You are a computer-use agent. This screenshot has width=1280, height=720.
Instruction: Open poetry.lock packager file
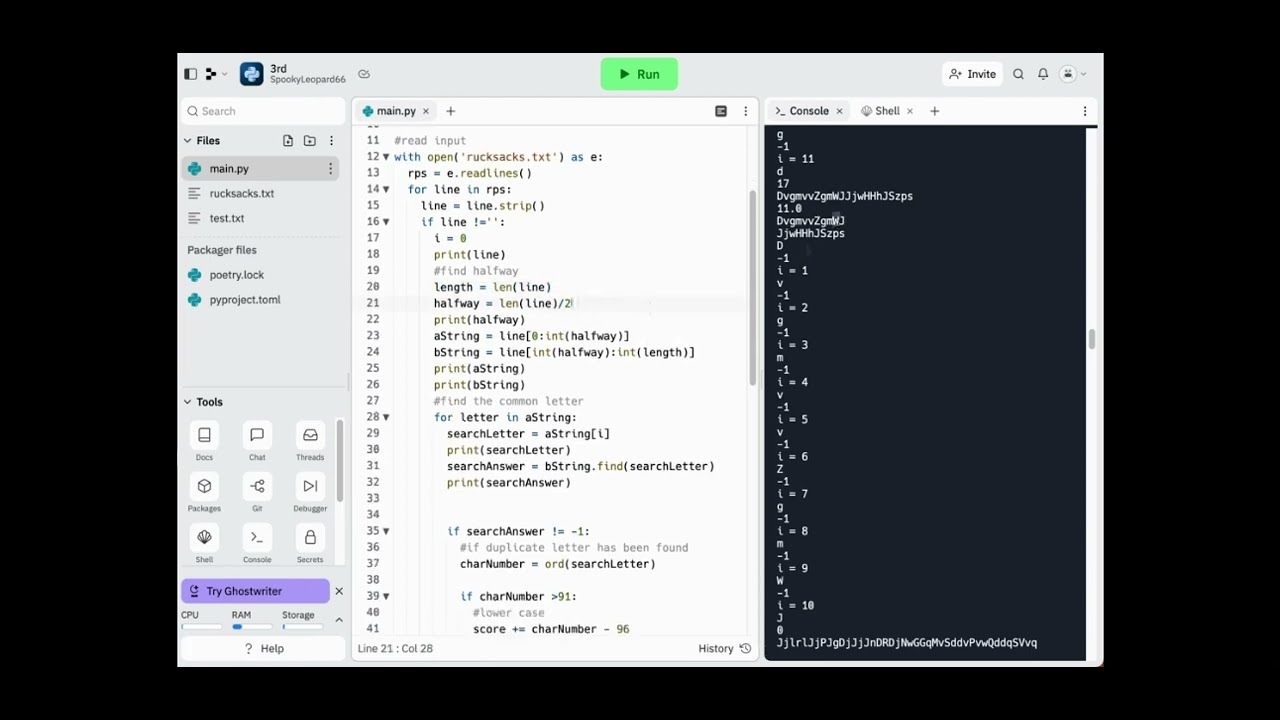[x=260, y=275]
